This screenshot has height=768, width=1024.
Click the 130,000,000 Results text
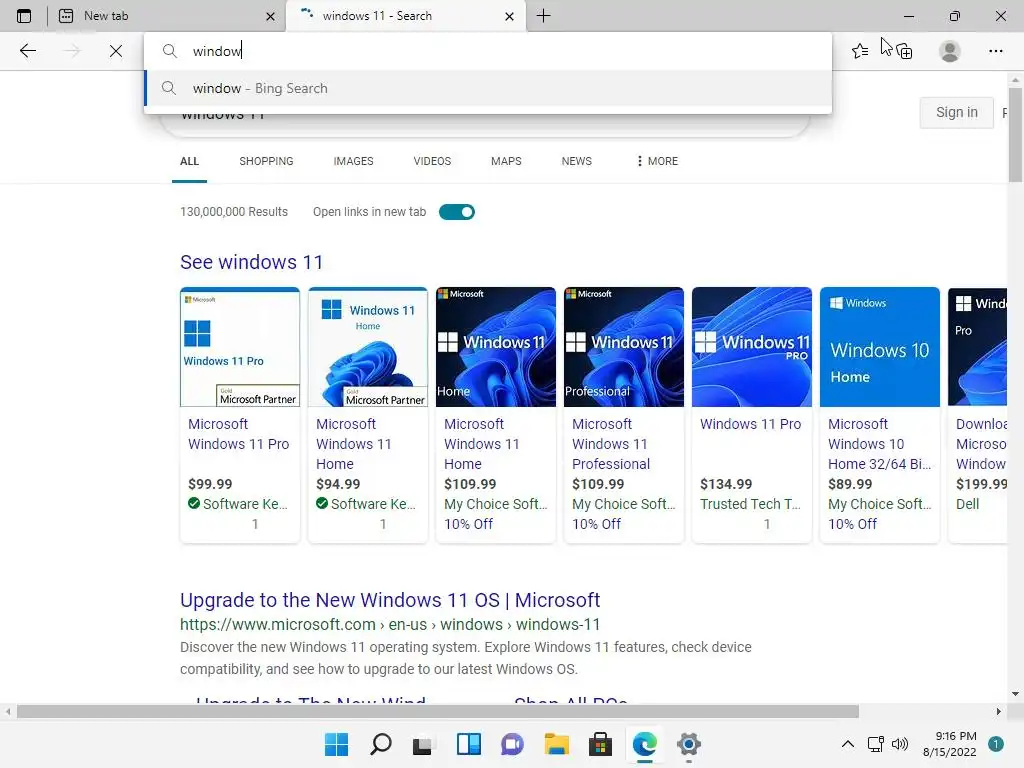[234, 212]
